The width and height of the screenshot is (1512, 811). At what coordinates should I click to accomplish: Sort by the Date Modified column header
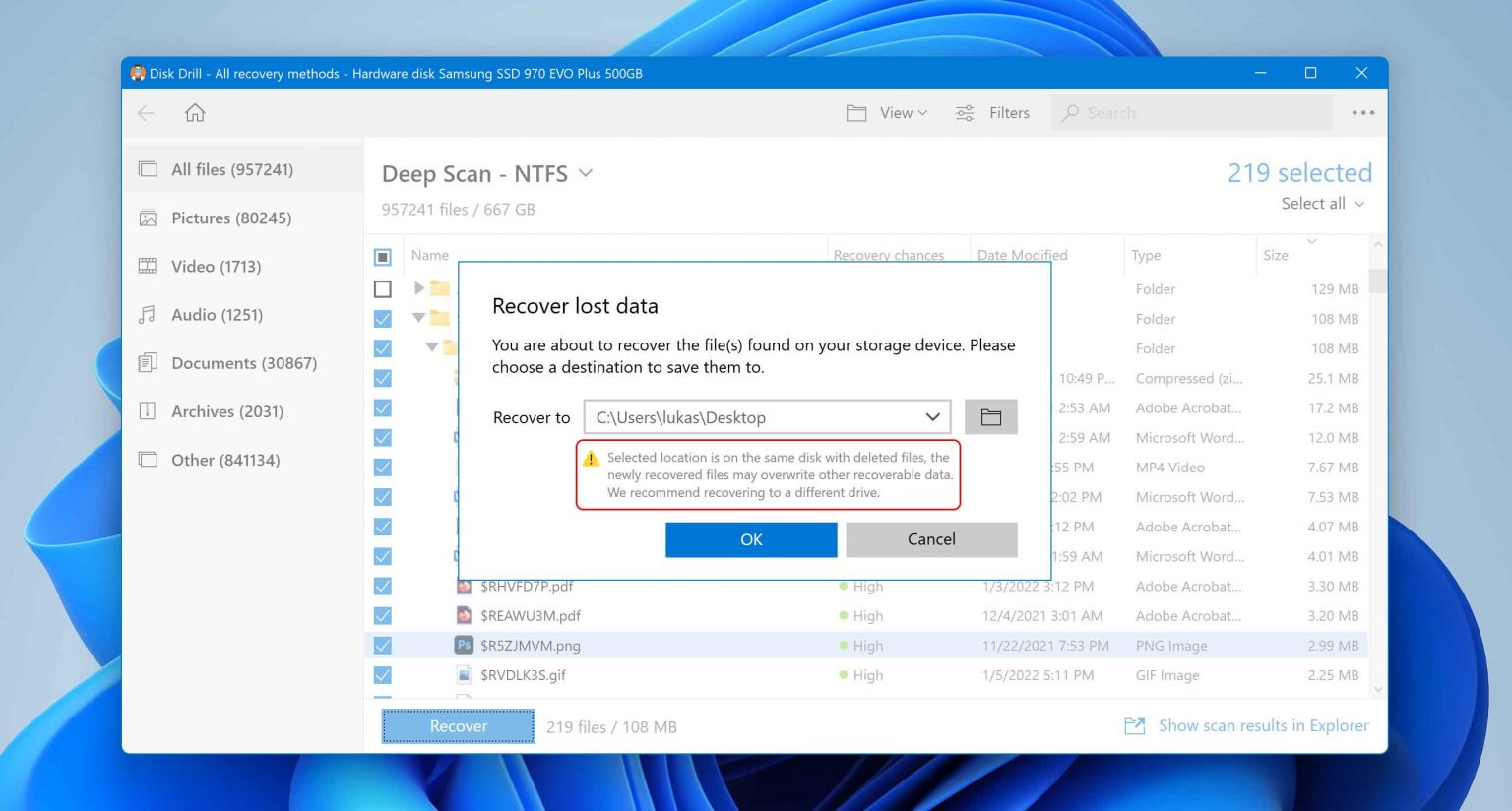click(1022, 255)
